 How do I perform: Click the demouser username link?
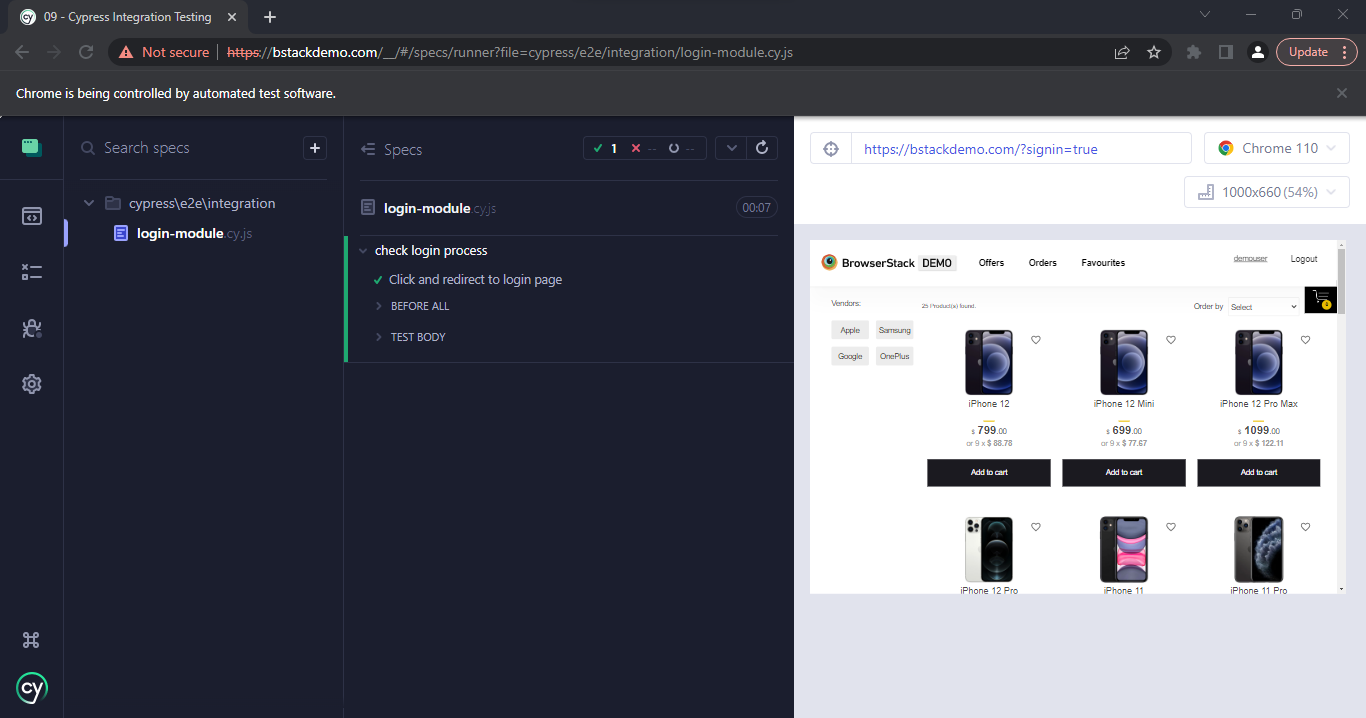(x=1250, y=259)
